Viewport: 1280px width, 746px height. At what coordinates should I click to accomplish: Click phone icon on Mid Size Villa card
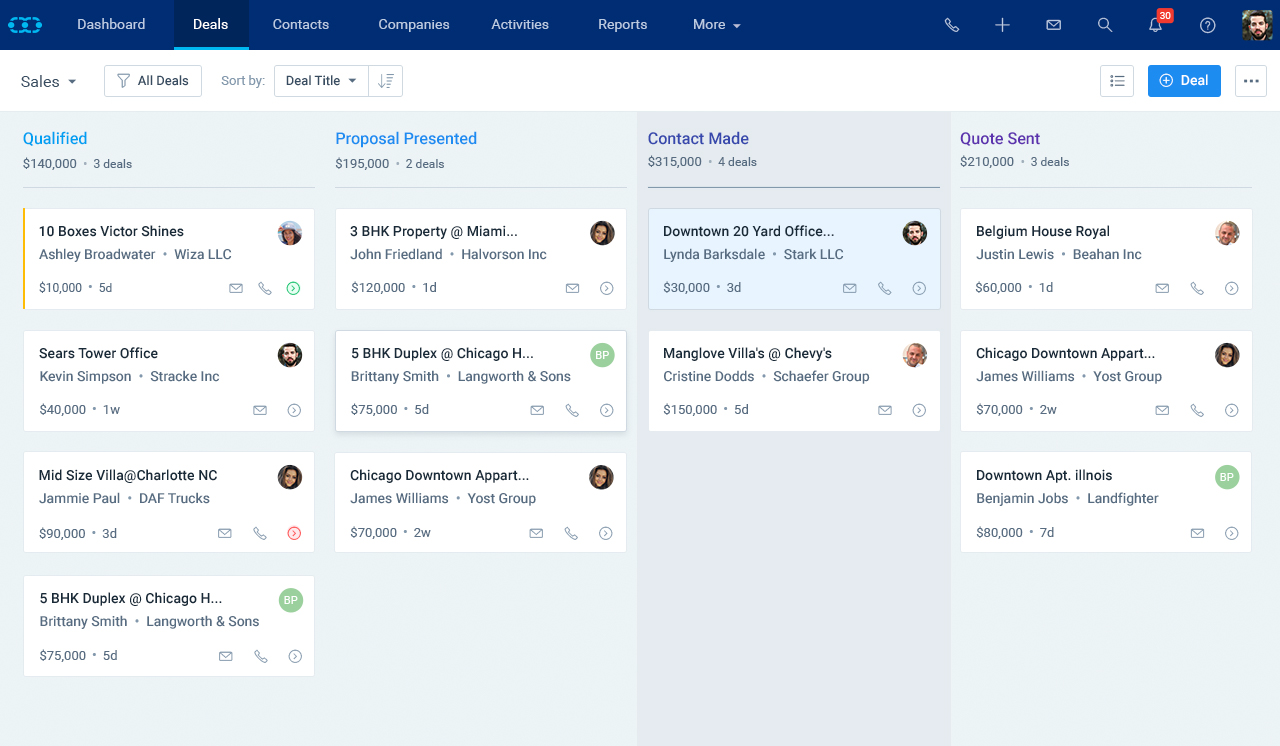[x=260, y=533]
